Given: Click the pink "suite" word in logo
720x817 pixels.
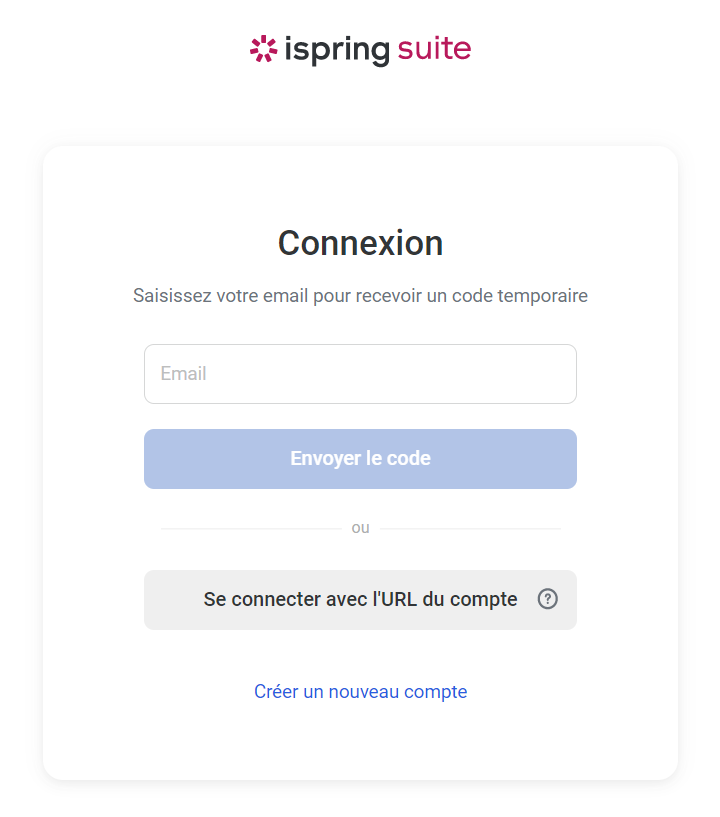Looking at the screenshot, I should 434,49.
